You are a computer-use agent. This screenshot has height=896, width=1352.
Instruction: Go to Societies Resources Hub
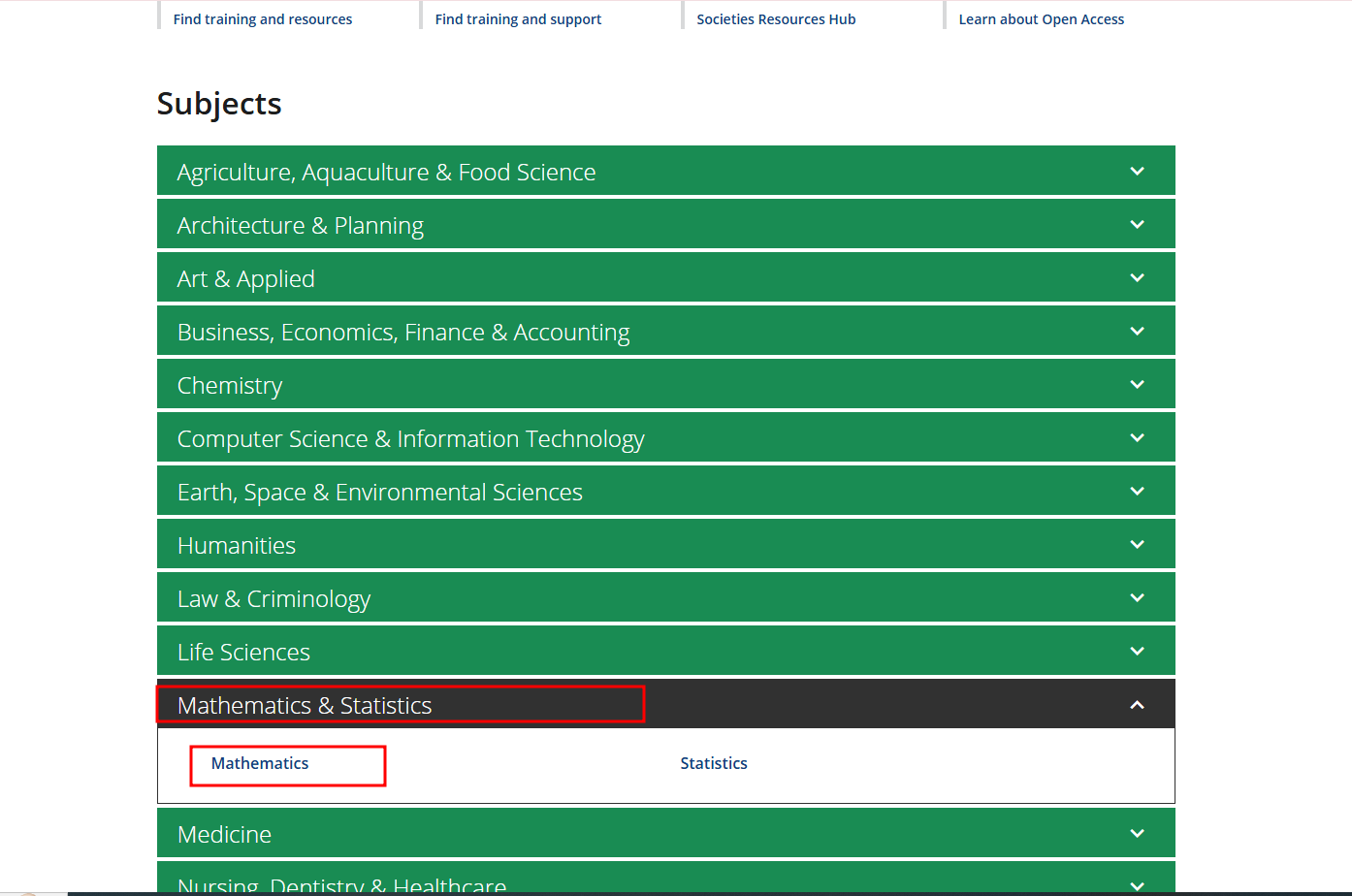[776, 19]
